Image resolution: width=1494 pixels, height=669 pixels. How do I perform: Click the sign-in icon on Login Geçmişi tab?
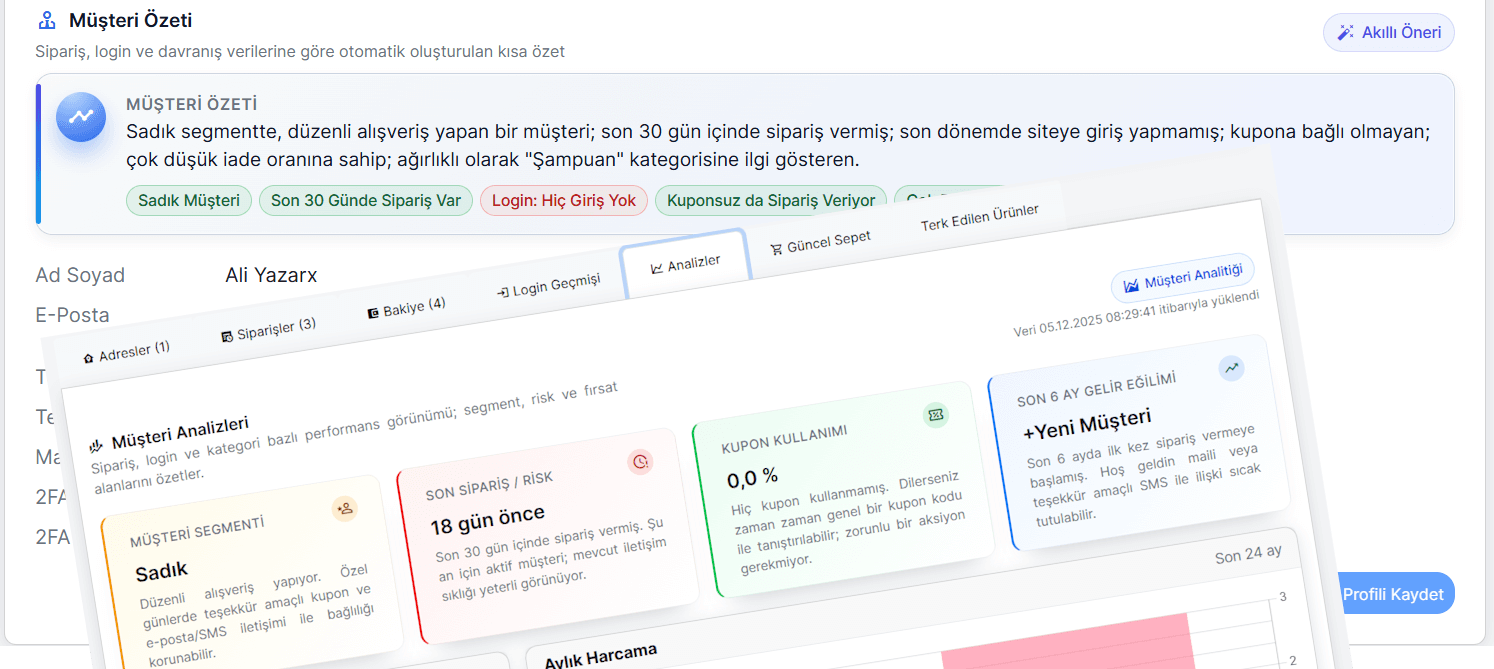(503, 293)
